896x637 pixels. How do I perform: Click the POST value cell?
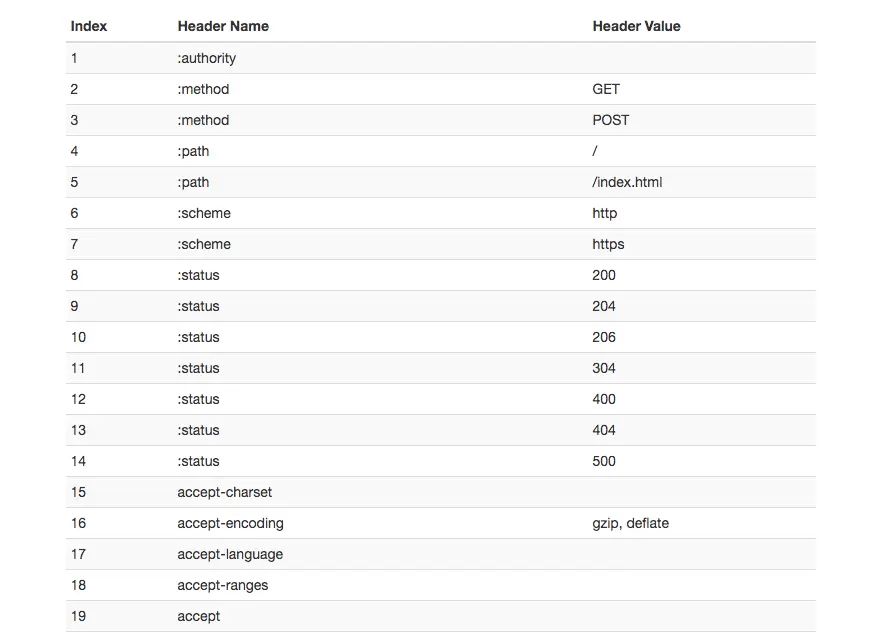tap(611, 120)
